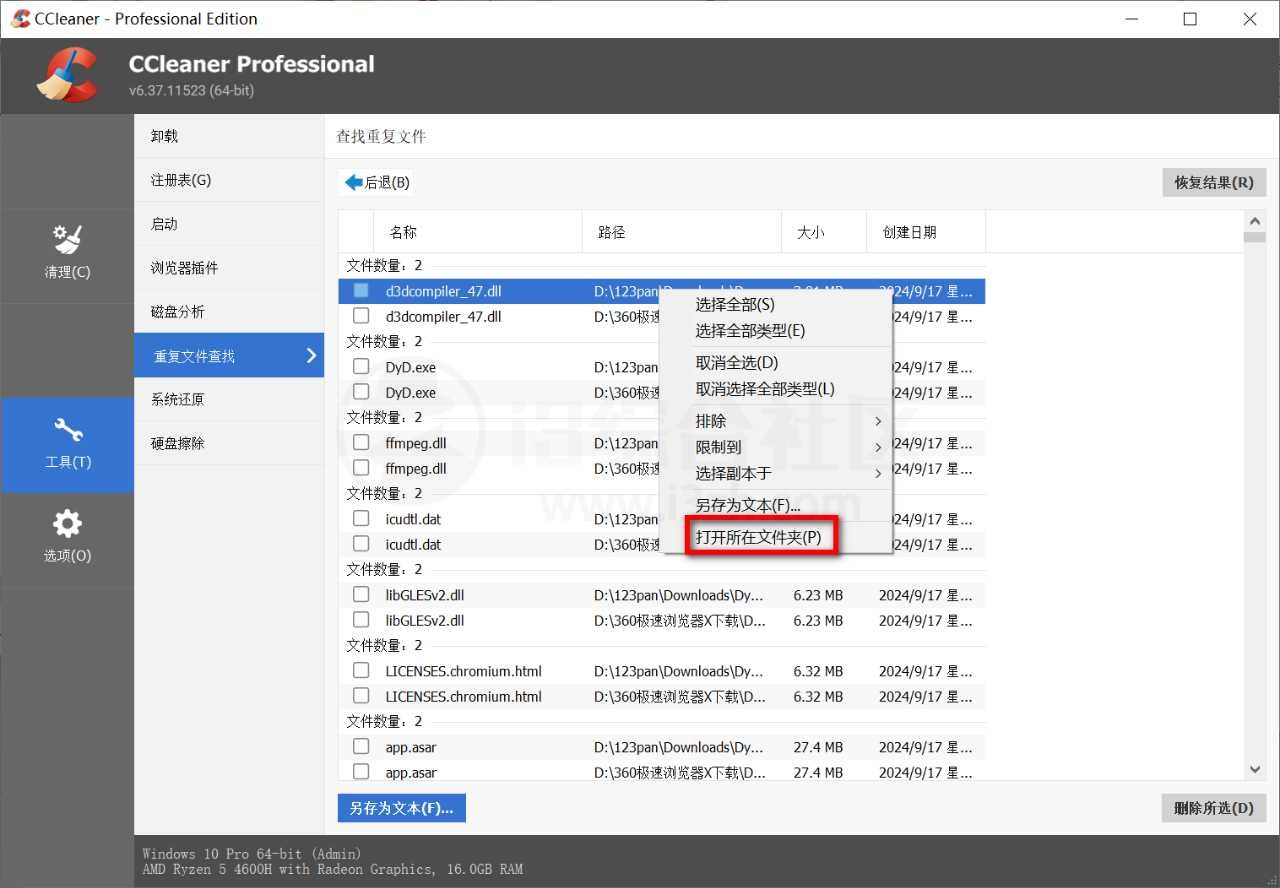Click second libGLESv2.dll 6.23 MB size
The height and width of the screenshot is (888, 1280).
pos(818,620)
